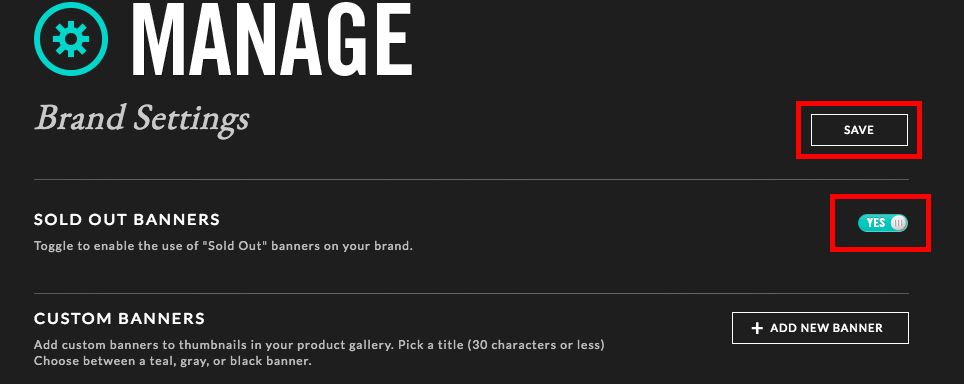The width and height of the screenshot is (964, 384).
Task: Click the teal track of the Sold Out switch
Action: (883, 223)
